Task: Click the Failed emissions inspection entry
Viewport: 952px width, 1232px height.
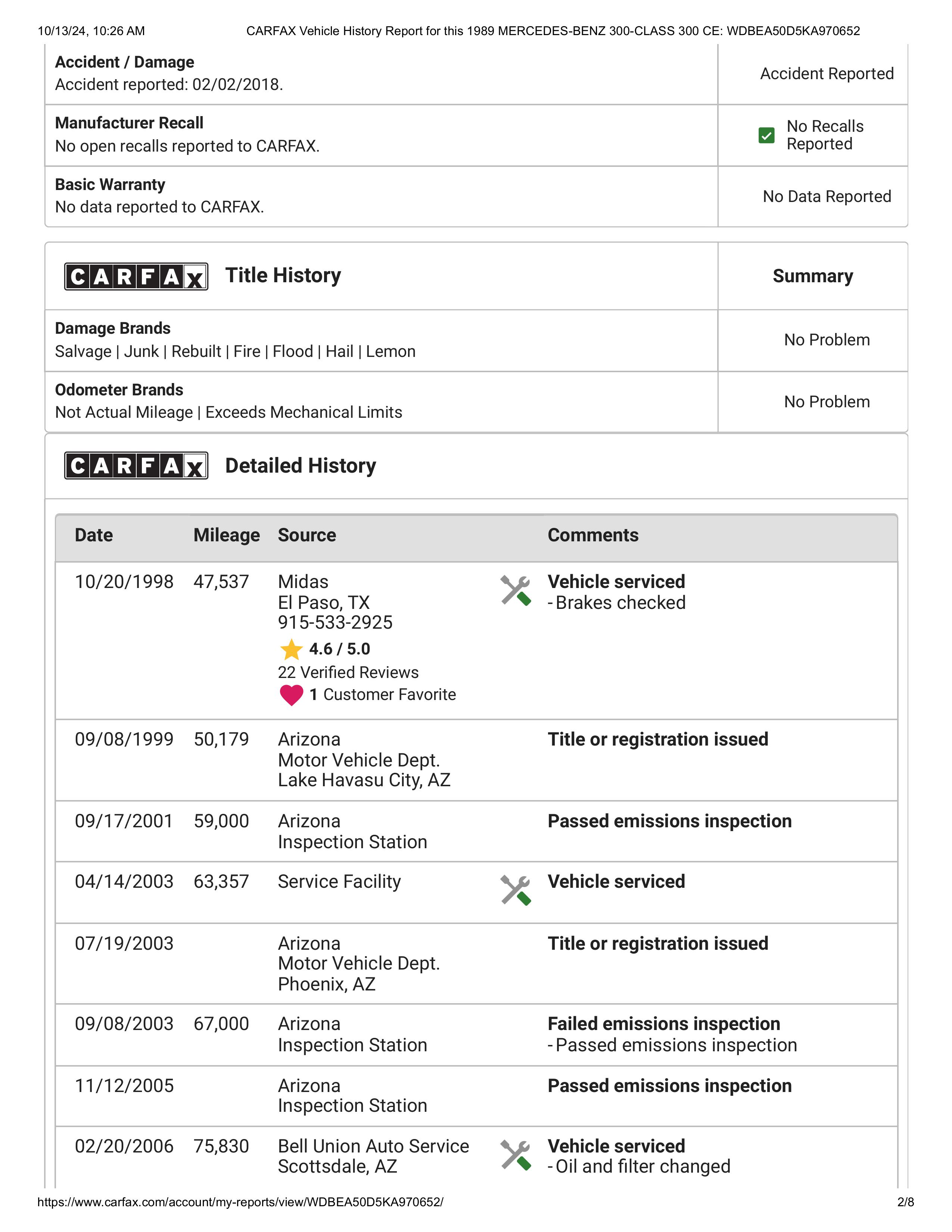Action: tap(664, 1024)
